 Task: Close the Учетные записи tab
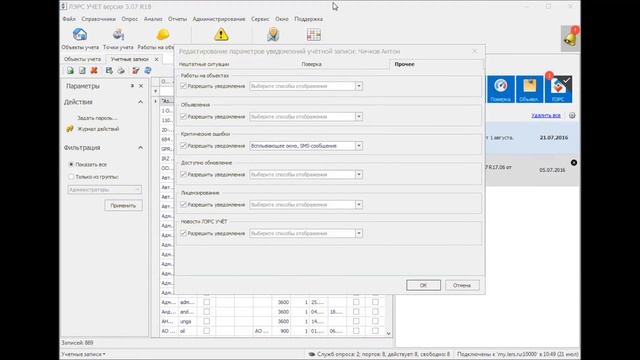click(x=156, y=59)
